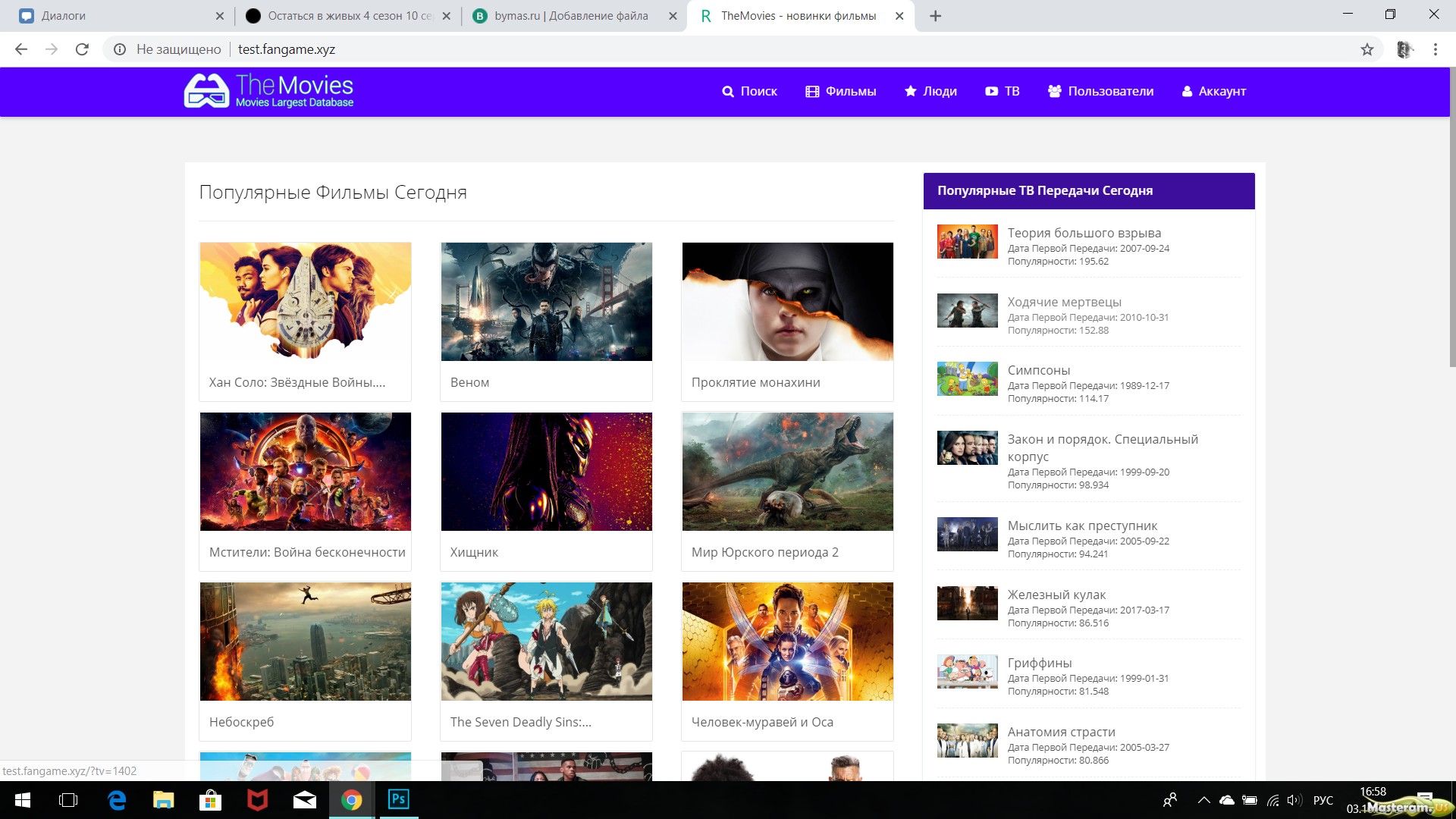Reload the page with refresh icon
Viewport: 1456px width, 819px height.
(x=82, y=49)
